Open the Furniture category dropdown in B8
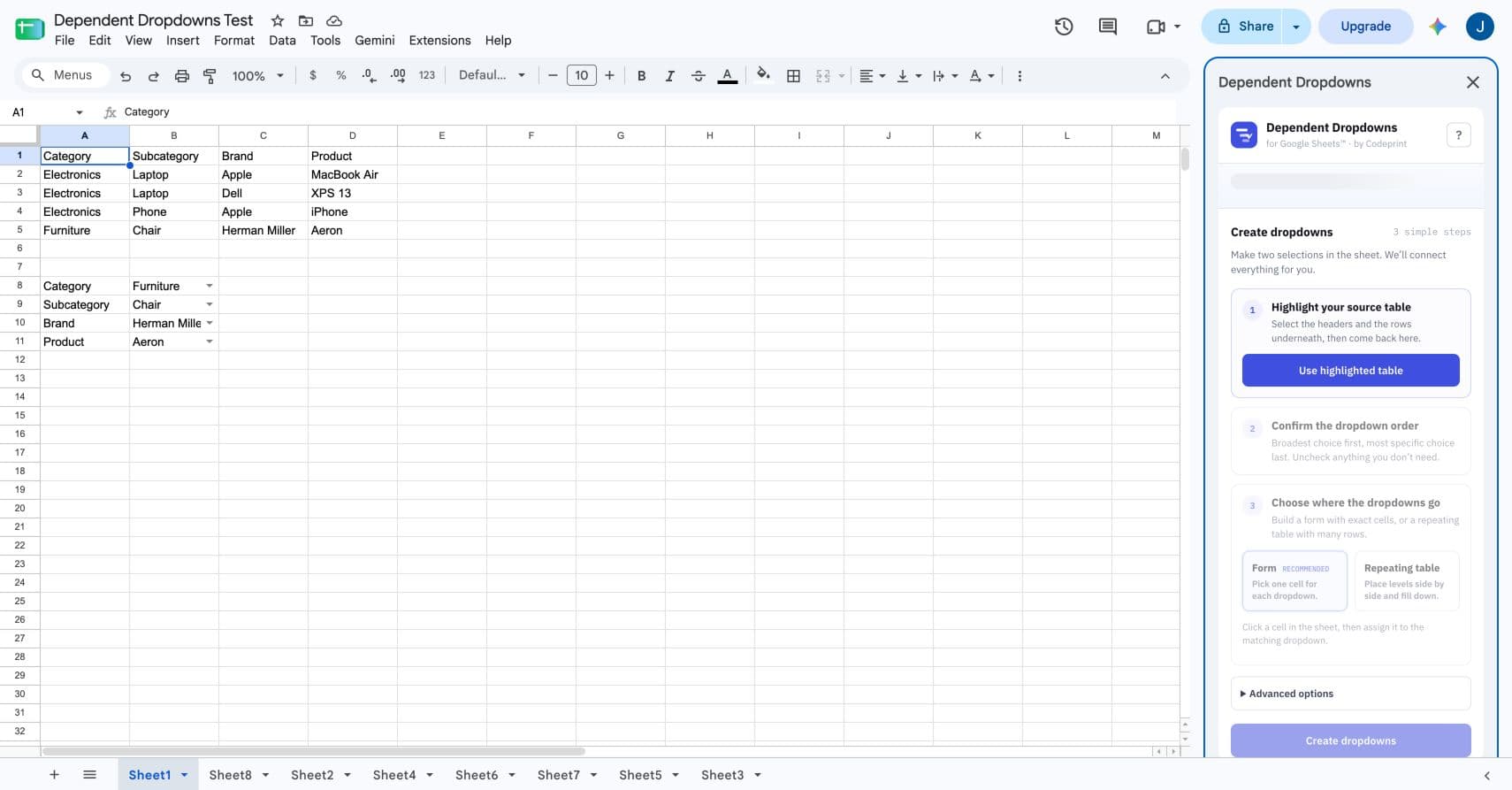 (210, 286)
